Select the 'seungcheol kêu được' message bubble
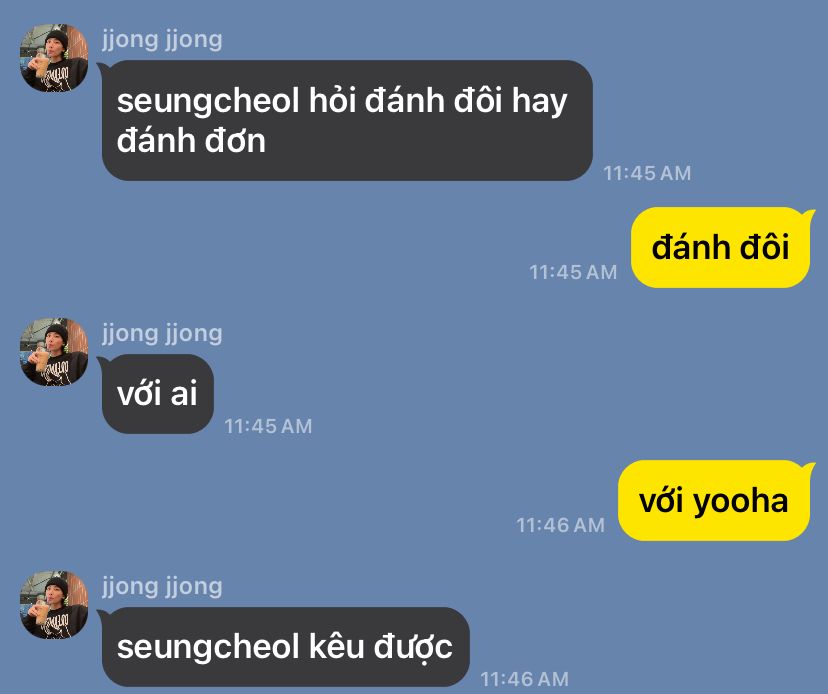This screenshot has width=828, height=694. point(285,647)
